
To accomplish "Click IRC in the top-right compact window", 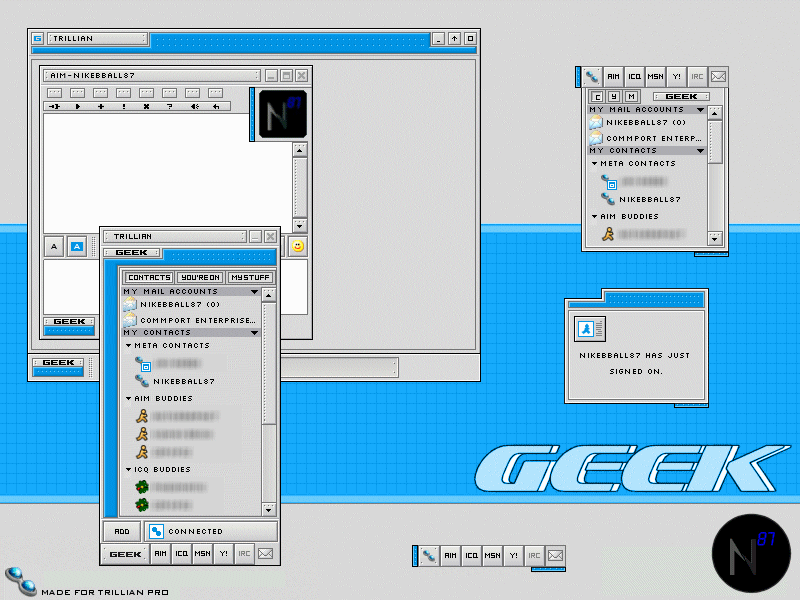I will point(697,77).
